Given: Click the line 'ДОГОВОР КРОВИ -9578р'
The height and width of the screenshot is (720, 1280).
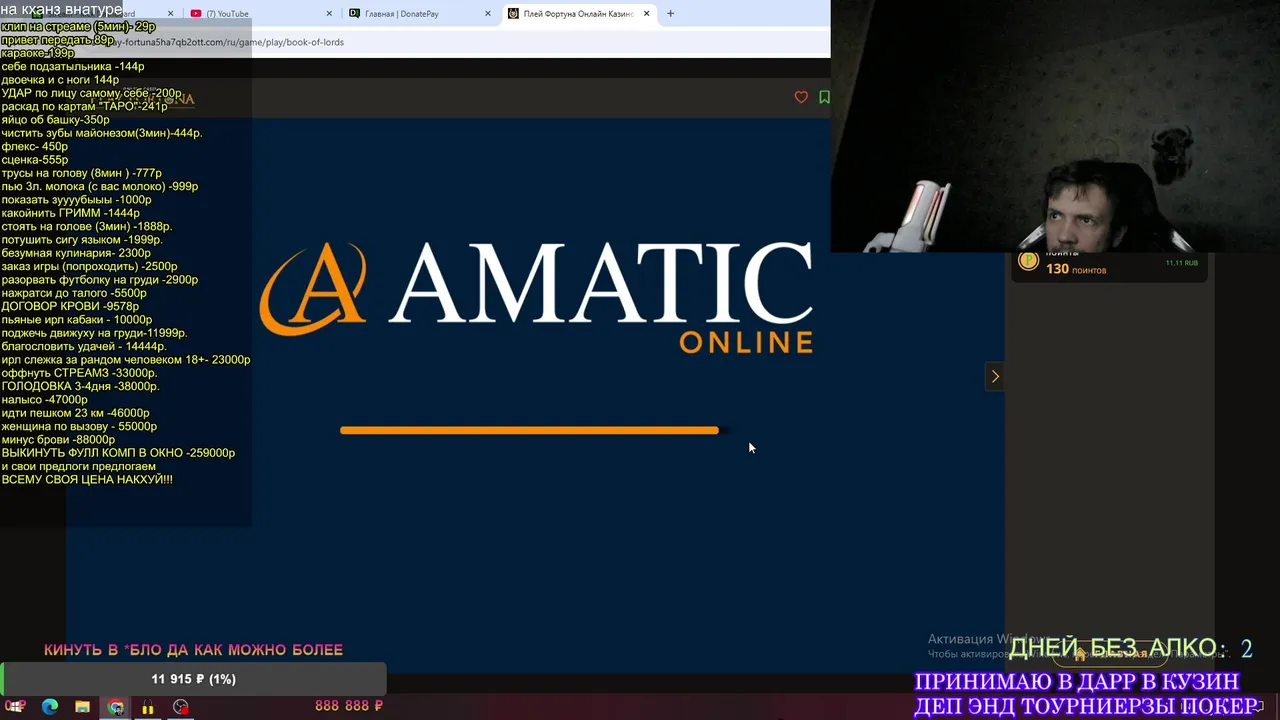Looking at the screenshot, I should [70, 306].
